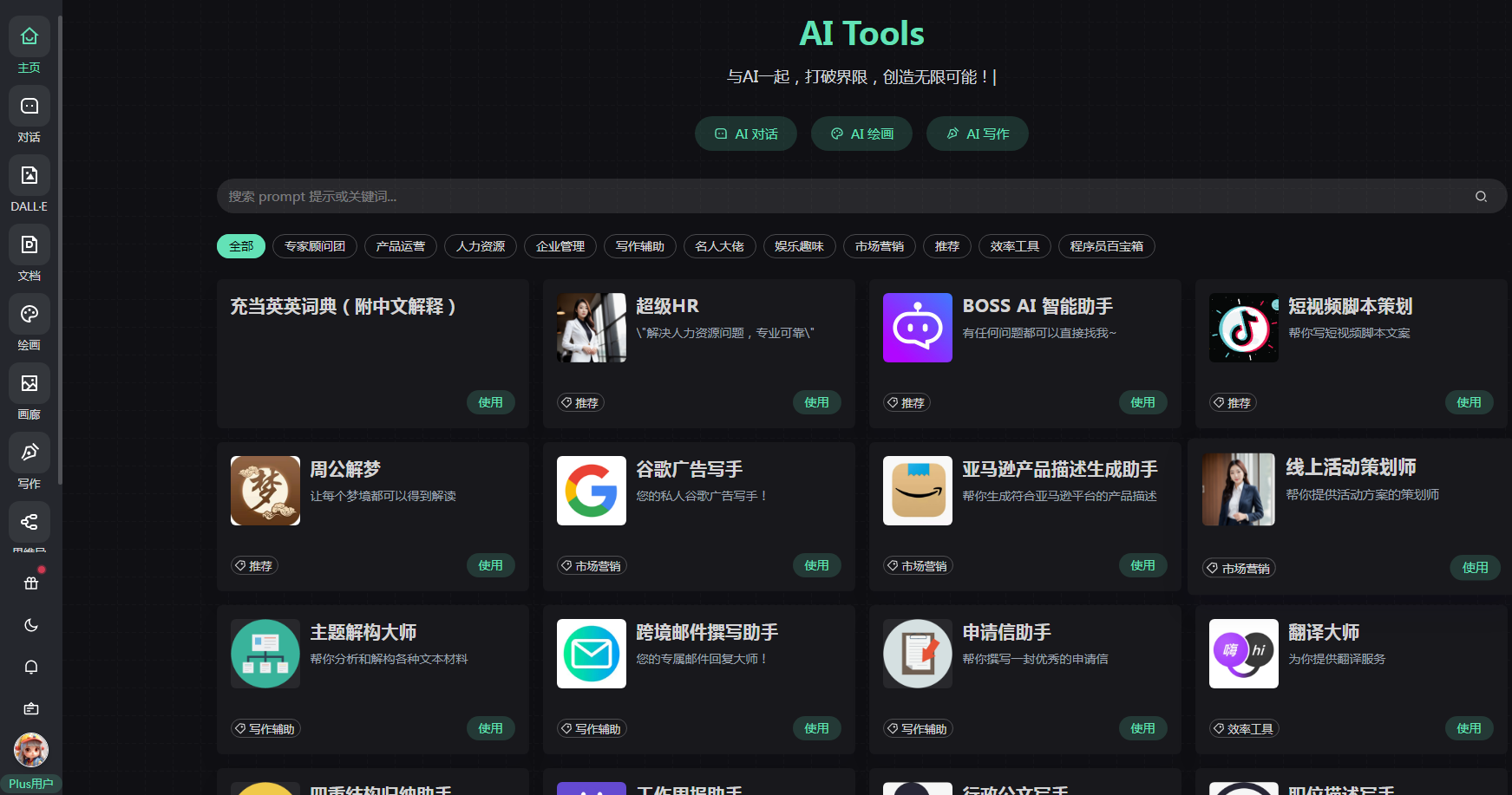Use the 亚马逊产品描述生成助手 tool

(1143, 565)
